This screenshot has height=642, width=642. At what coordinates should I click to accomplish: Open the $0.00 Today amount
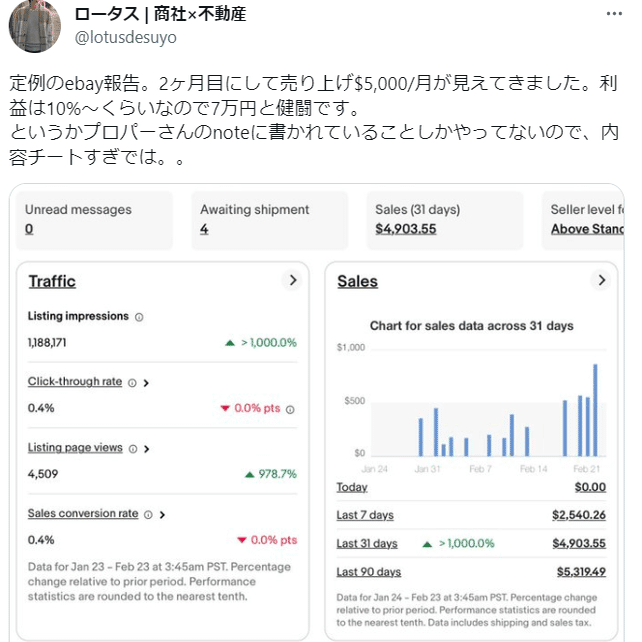590,487
